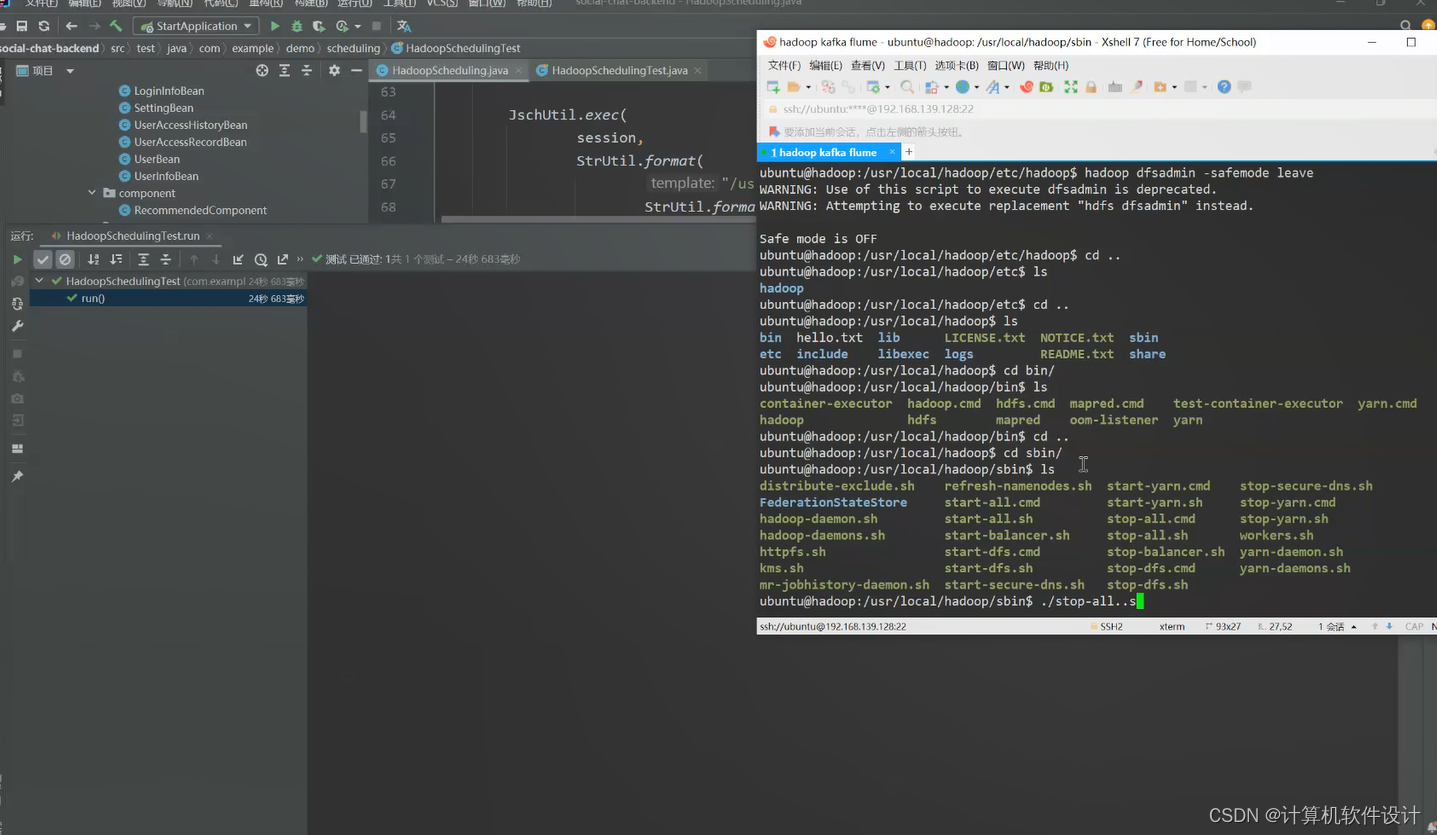Open Xshell 查看(V) menu
The height and width of the screenshot is (835, 1437).
868,65
